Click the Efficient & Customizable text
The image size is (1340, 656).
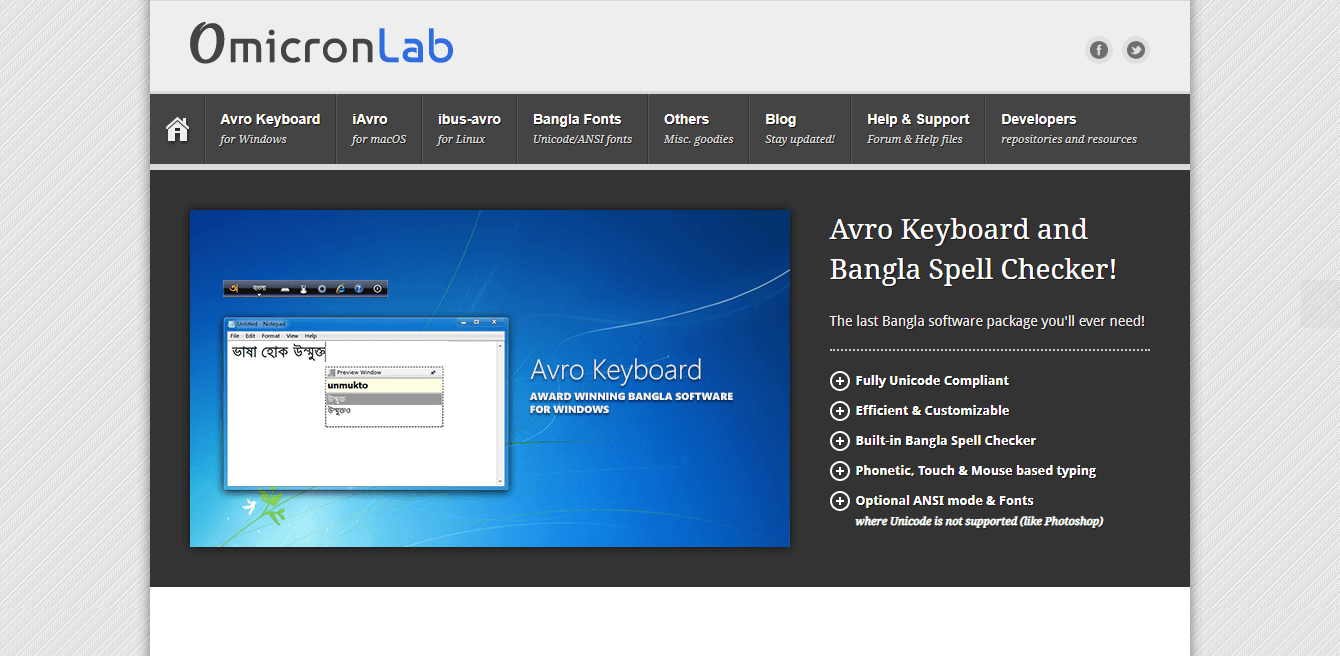click(932, 411)
